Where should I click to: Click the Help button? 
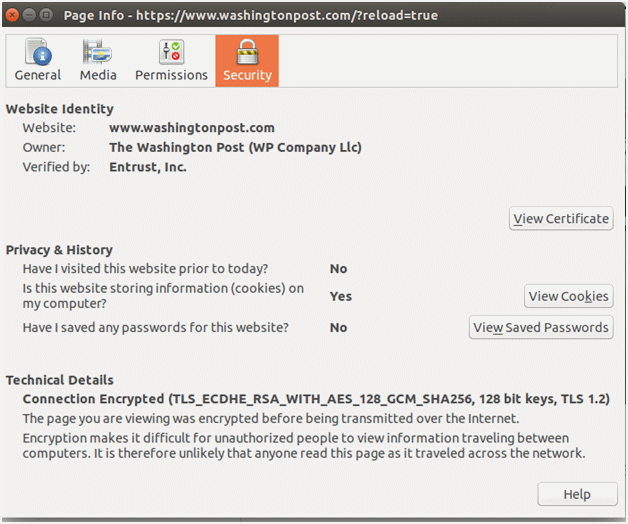click(577, 494)
